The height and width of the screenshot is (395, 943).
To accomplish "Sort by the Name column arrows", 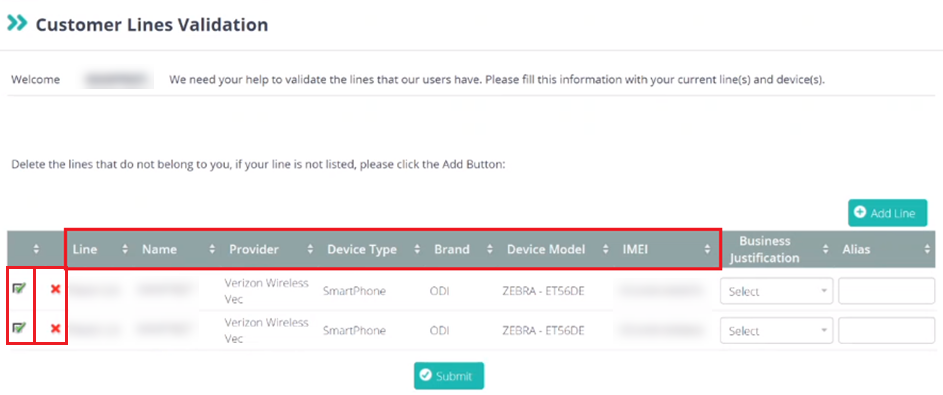I will point(212,249).
